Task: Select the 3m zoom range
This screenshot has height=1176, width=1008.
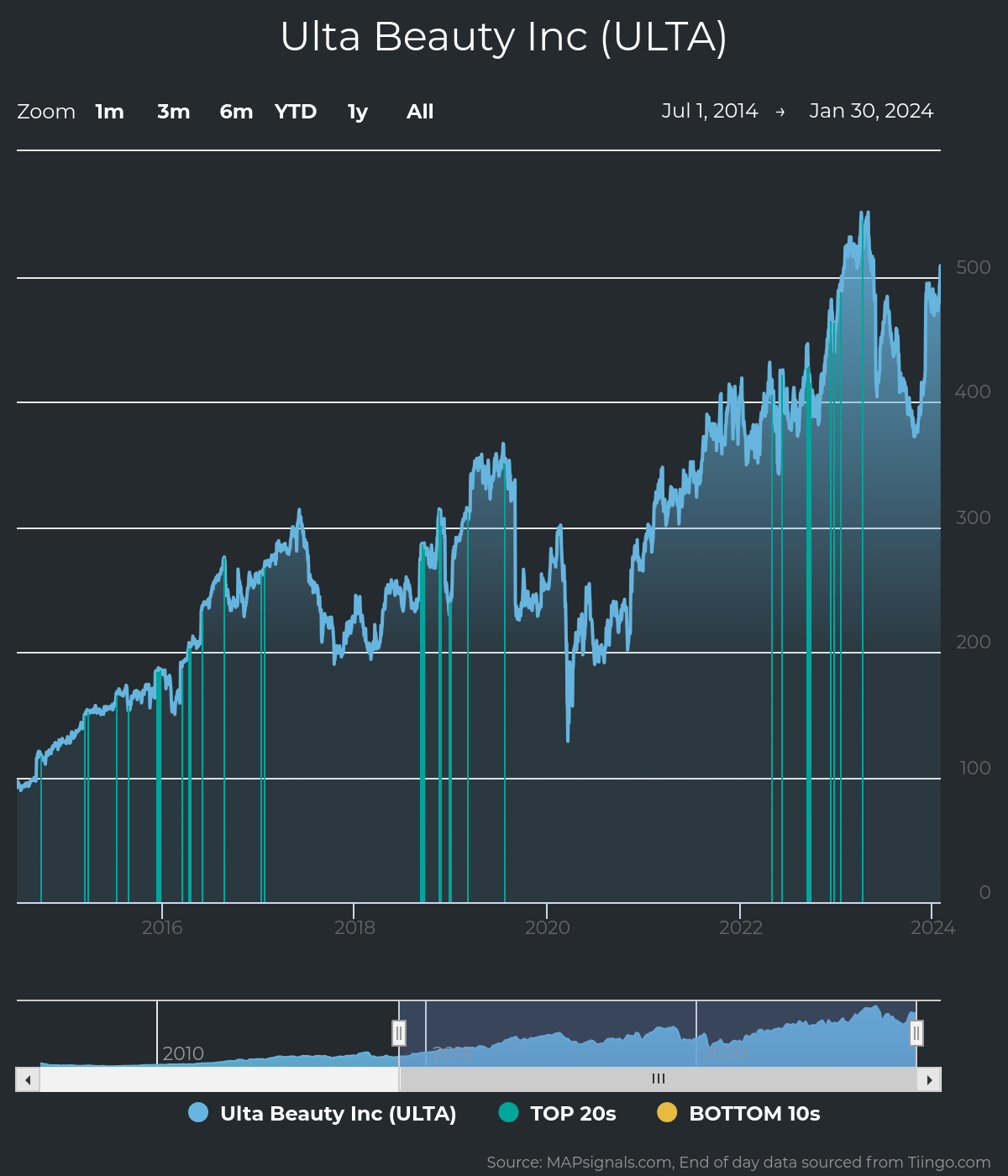Action: pyautogui.click(x=174, y=112)
